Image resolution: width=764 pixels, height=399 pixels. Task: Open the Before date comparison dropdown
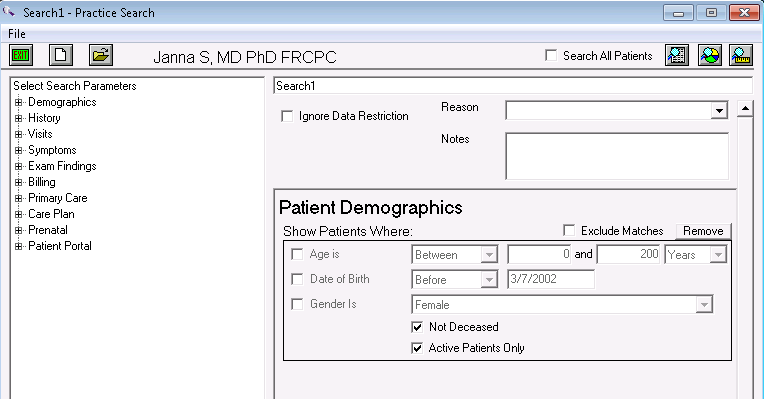pos(489,280)
